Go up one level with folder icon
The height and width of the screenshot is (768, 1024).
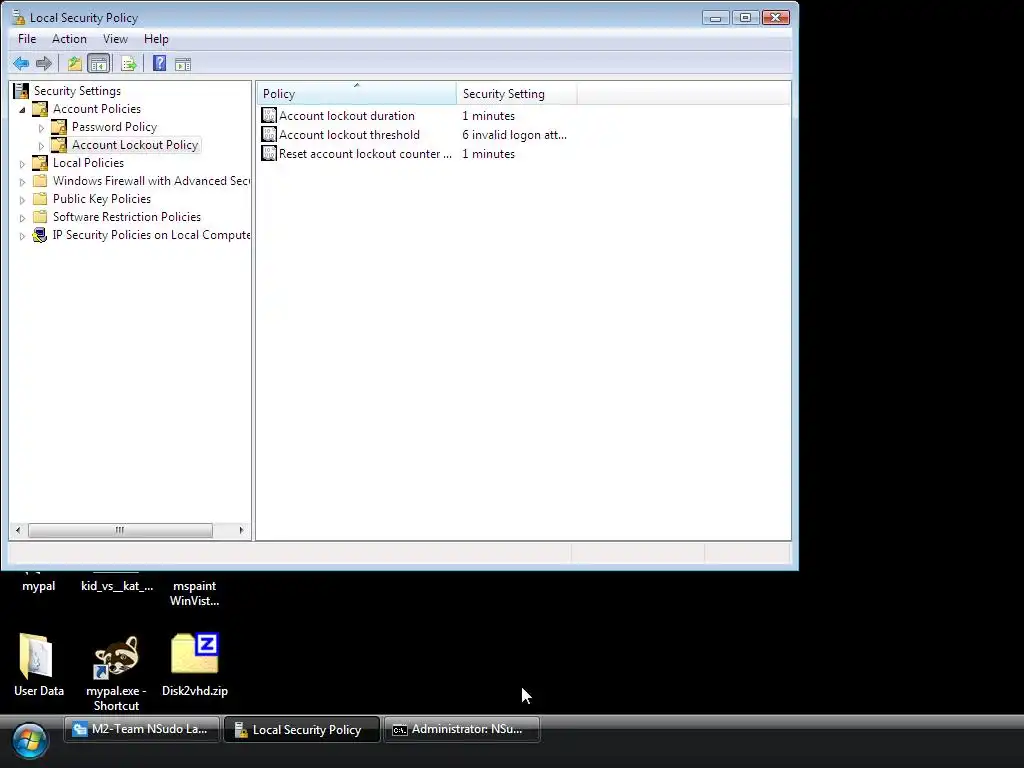74,63
